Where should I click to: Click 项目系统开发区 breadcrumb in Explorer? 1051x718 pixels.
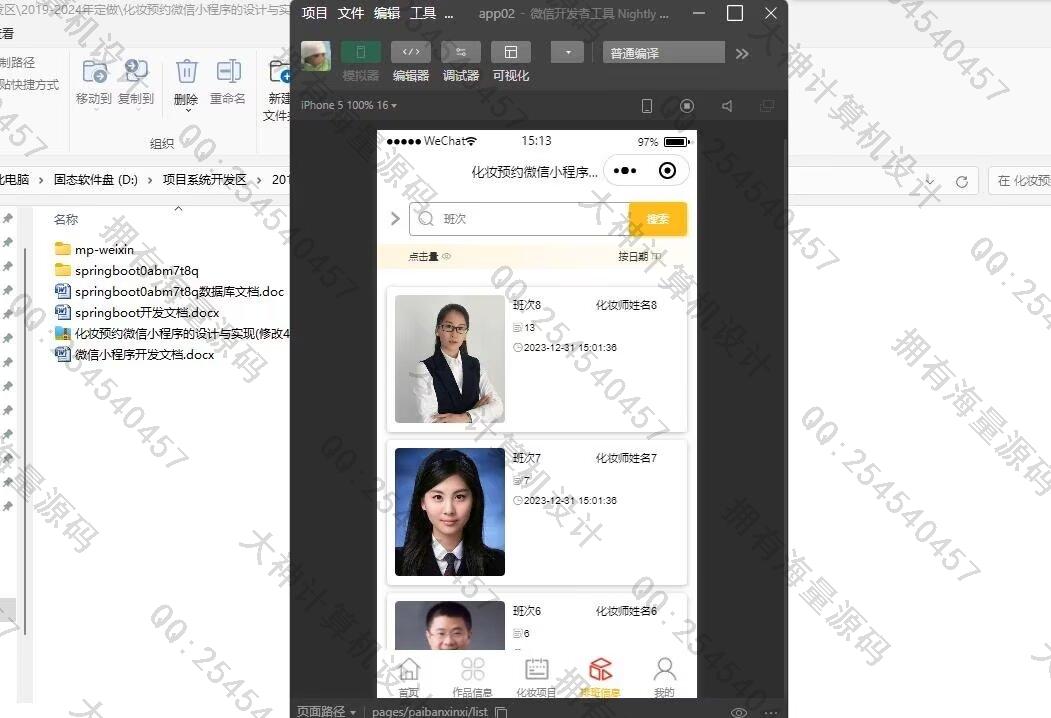tap(204, 180)
